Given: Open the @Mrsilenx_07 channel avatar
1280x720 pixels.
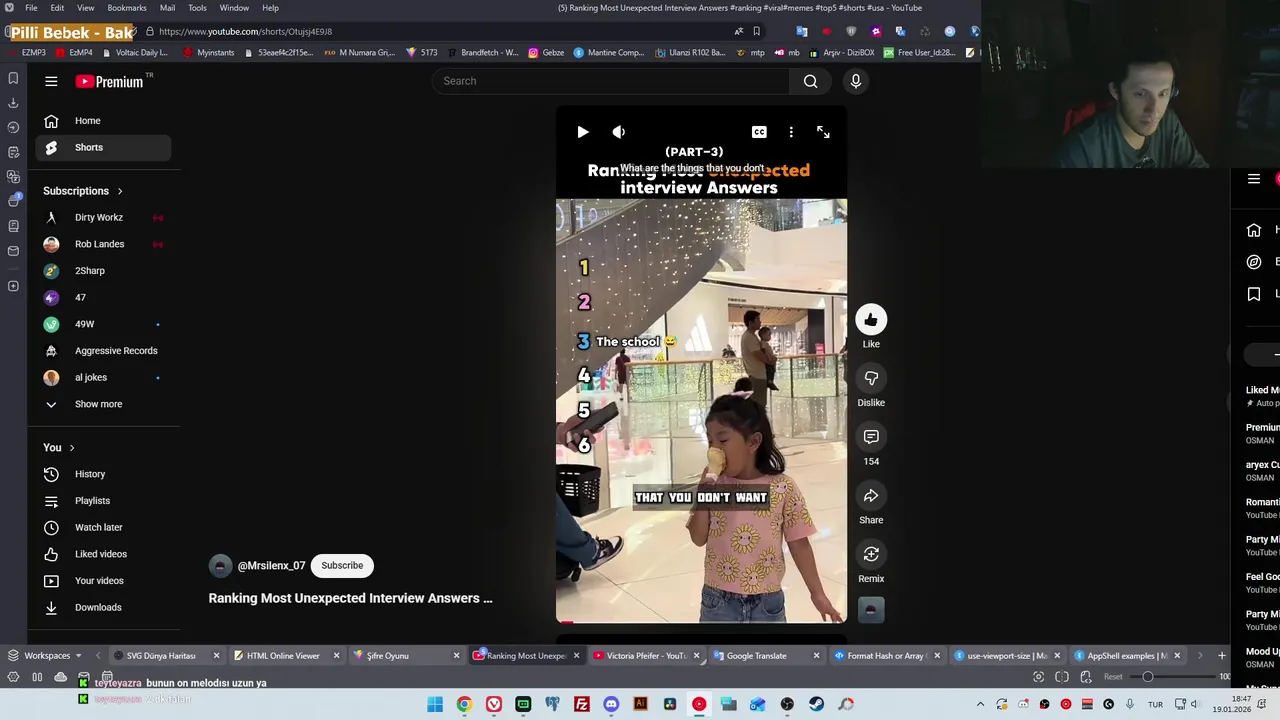Looking at the screenshot, I should (220, 566).
